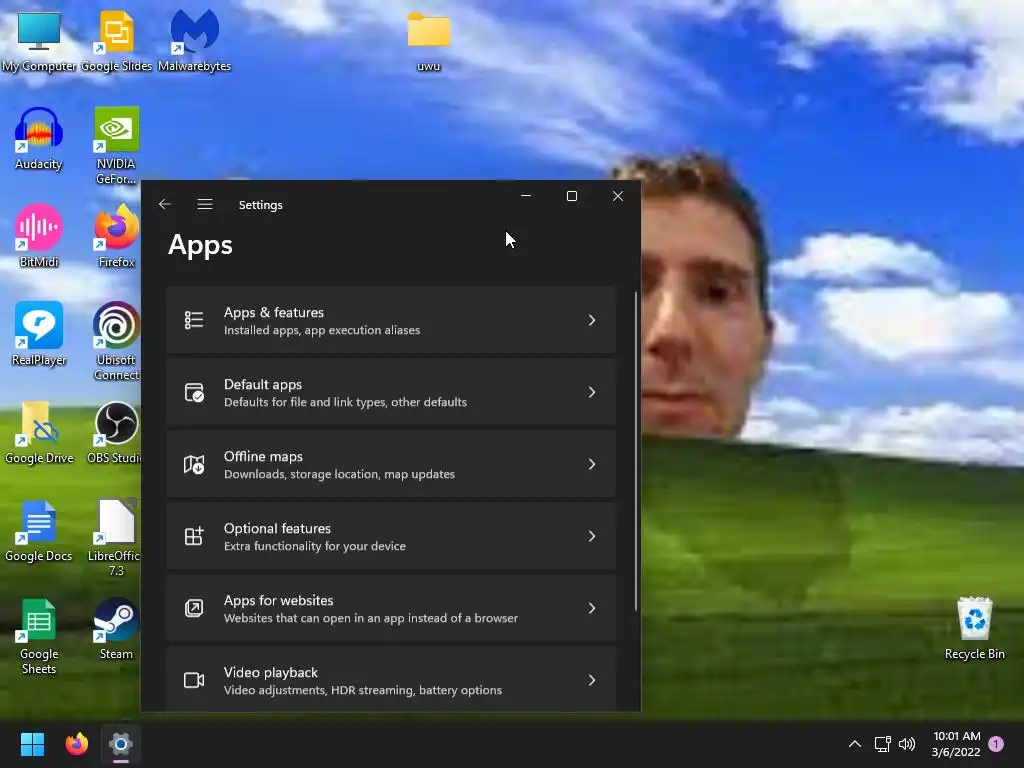Open the uwu folder on desktop

coord(428,41)
